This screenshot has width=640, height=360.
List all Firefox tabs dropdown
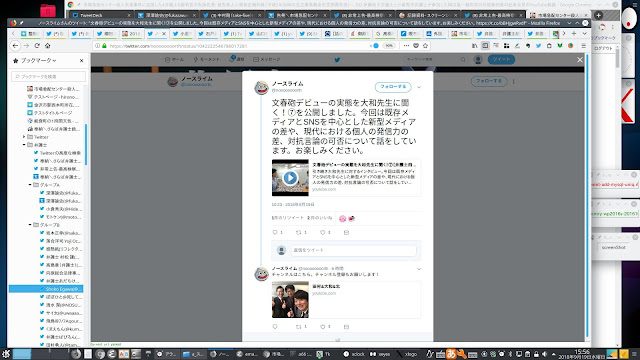[584, 33]
